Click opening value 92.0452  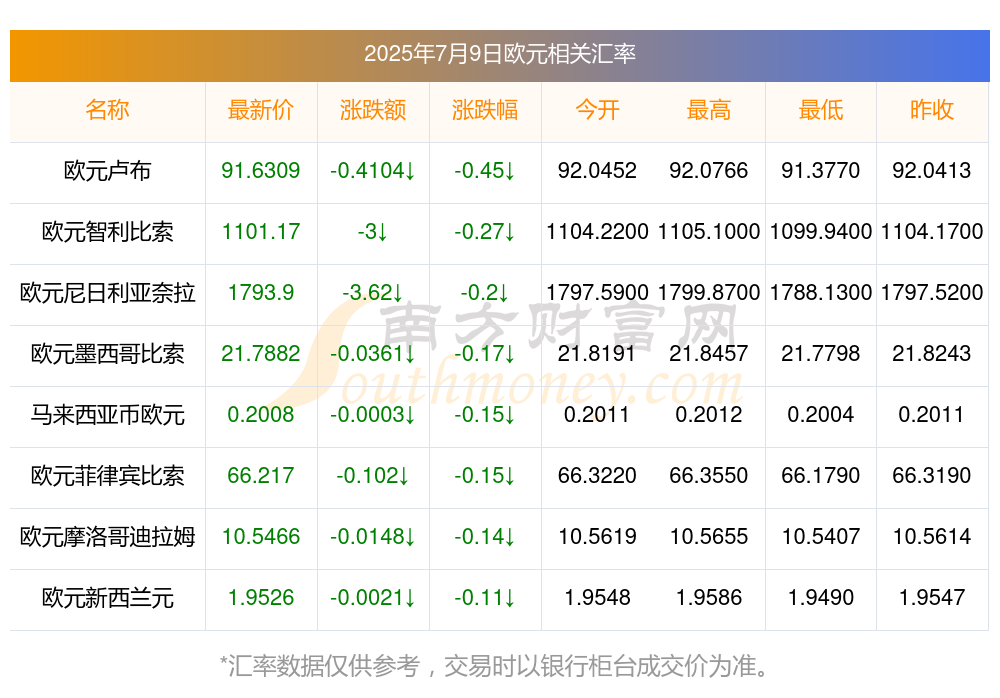[597, 170]
